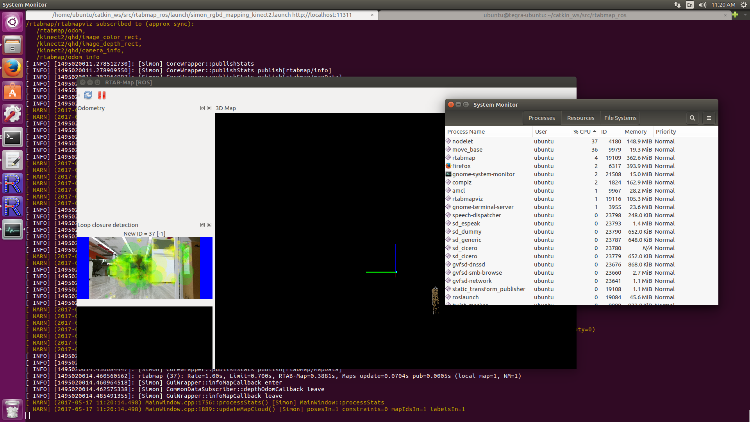Click the refresh icon in RTAB-Map toolbar
750x422 pixels.
pos(87,95)
